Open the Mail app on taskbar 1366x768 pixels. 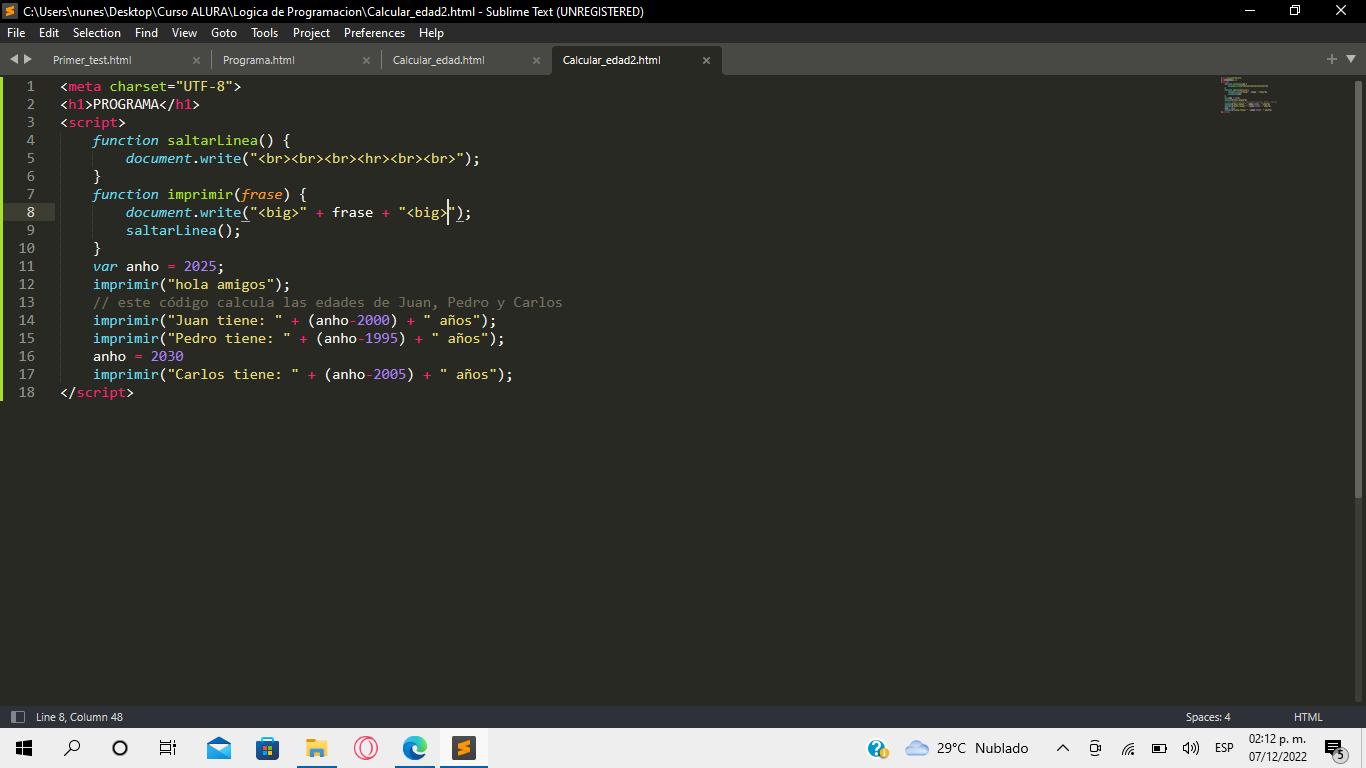(x=219, y=748)
